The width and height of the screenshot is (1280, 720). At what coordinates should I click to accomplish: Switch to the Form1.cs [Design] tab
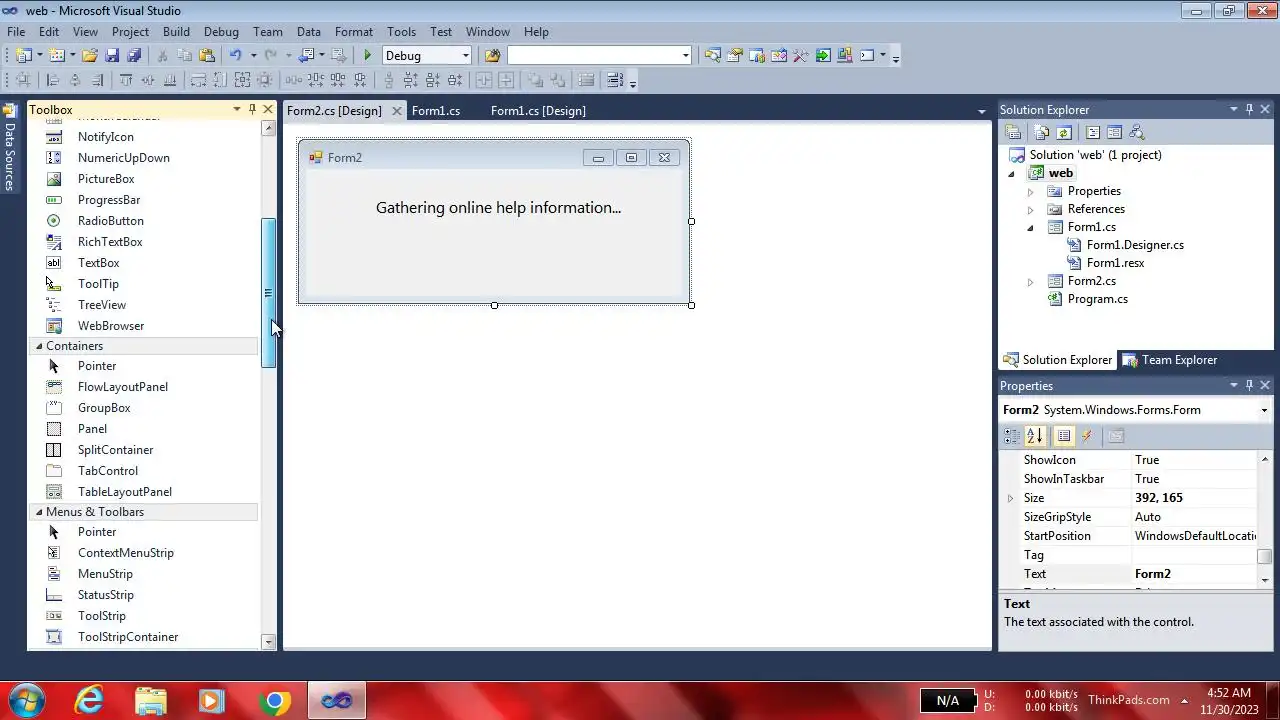coord(538,111)
